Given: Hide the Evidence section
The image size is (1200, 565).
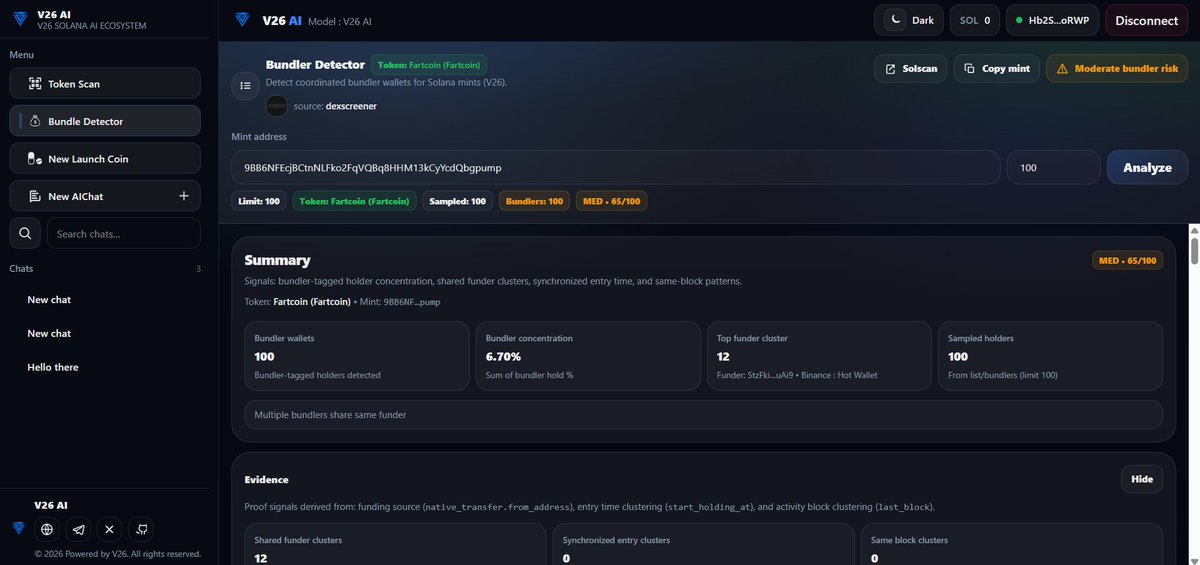Looking at the screenshot, I should coord(1142,479).
